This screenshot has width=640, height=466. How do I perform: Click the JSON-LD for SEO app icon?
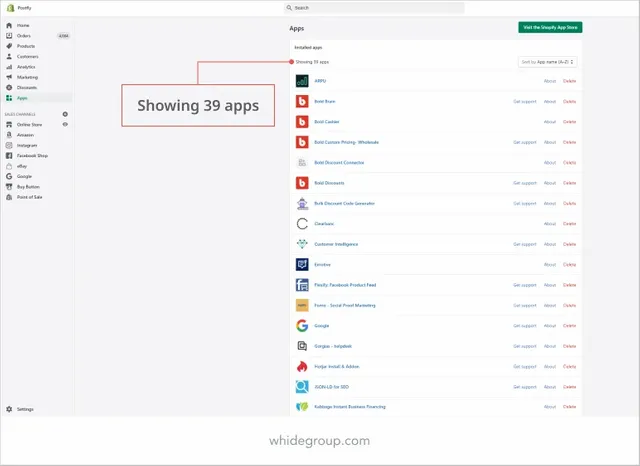pyautogui.click(x=302, y=387)
